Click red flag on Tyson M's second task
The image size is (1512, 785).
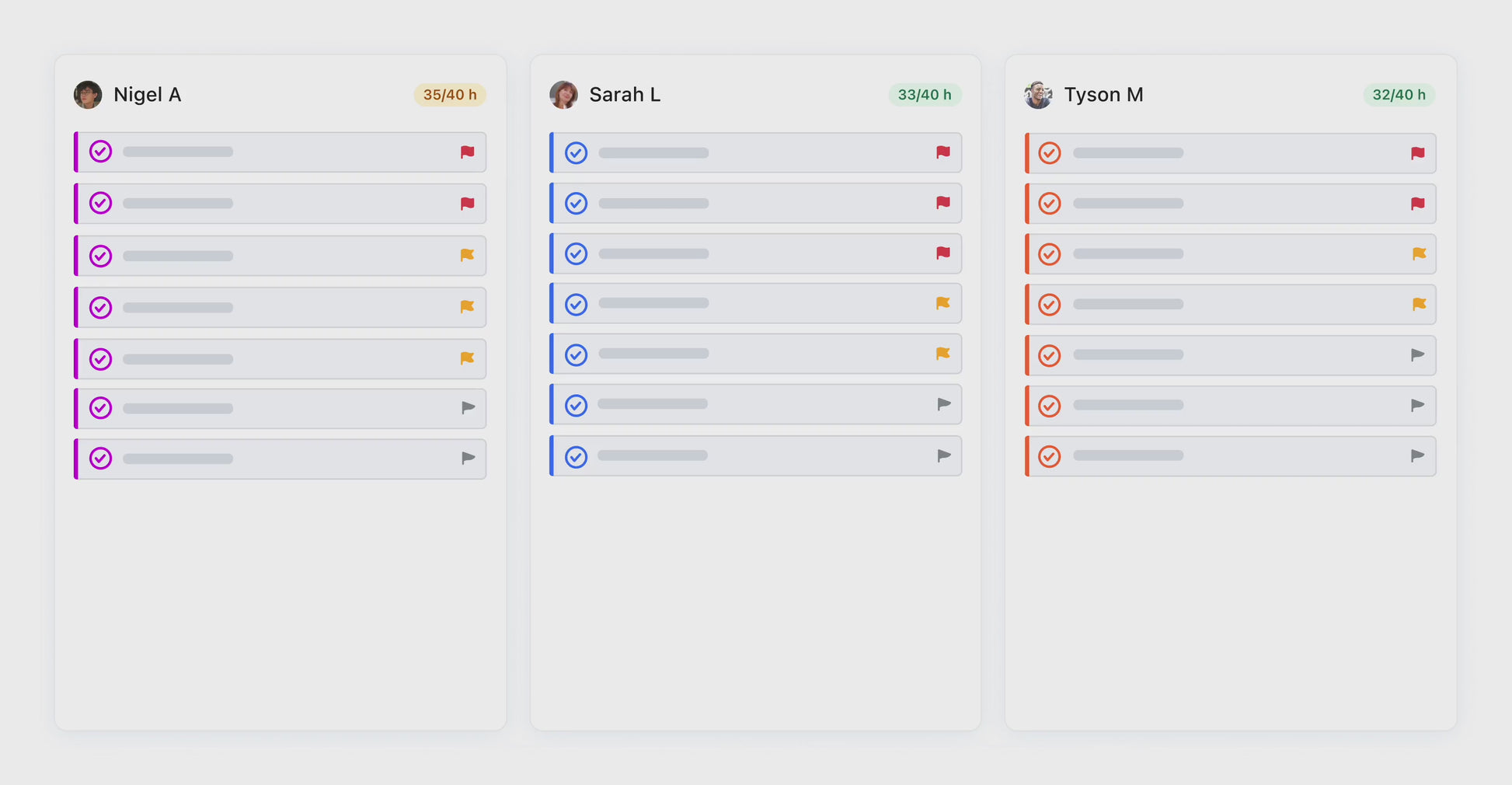click(x=1418, y=204)
